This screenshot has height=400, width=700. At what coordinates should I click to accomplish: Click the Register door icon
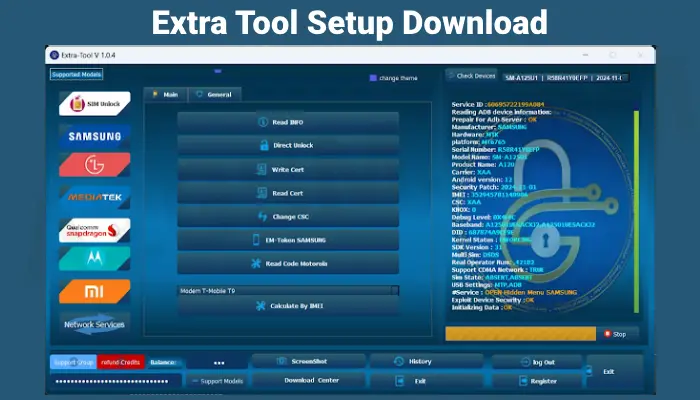523,381
